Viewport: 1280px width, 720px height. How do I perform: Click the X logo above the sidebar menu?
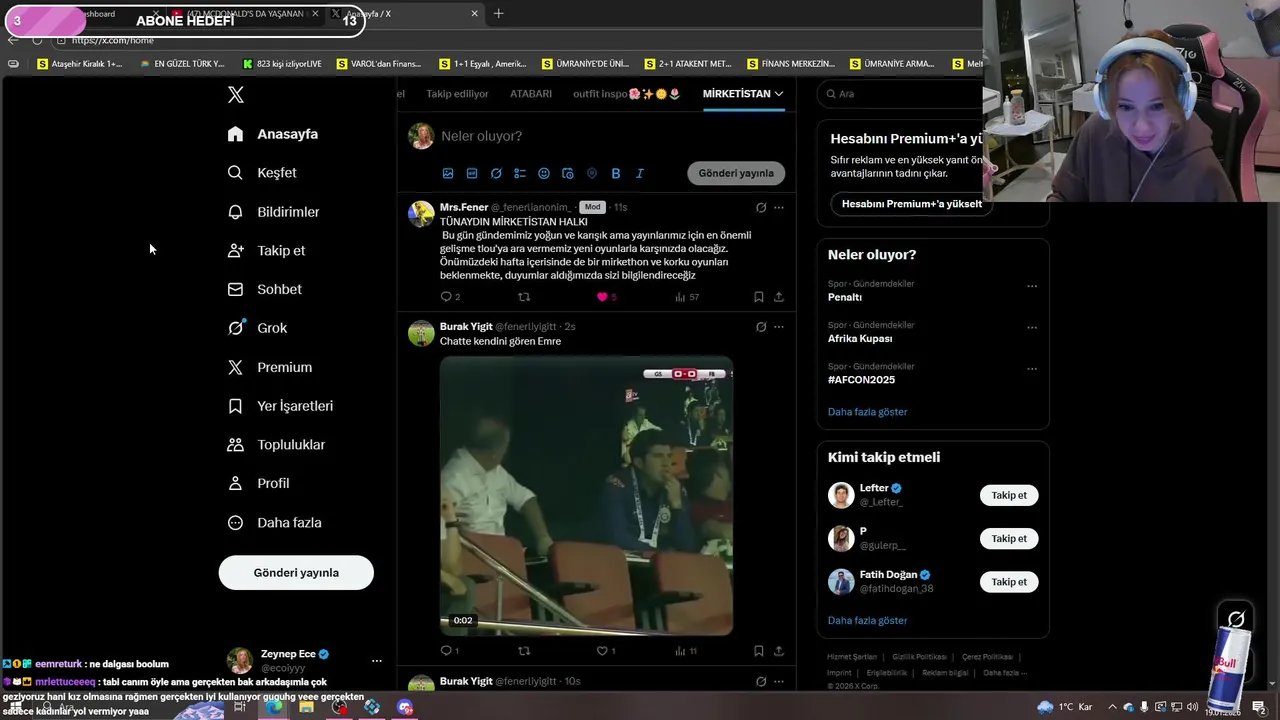pyautogui.click(x=236, y=95)
